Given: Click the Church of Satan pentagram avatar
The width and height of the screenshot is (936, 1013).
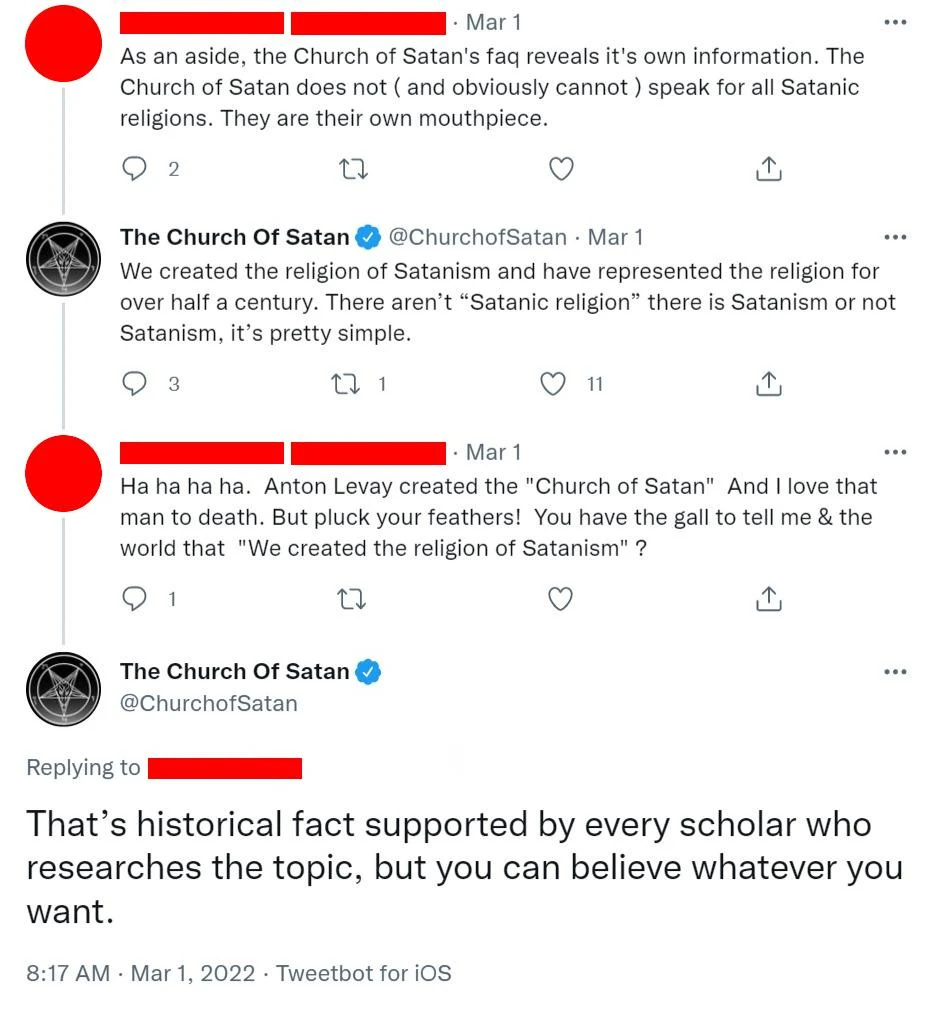Looking at the screenshot, I should tap(63, 259).
